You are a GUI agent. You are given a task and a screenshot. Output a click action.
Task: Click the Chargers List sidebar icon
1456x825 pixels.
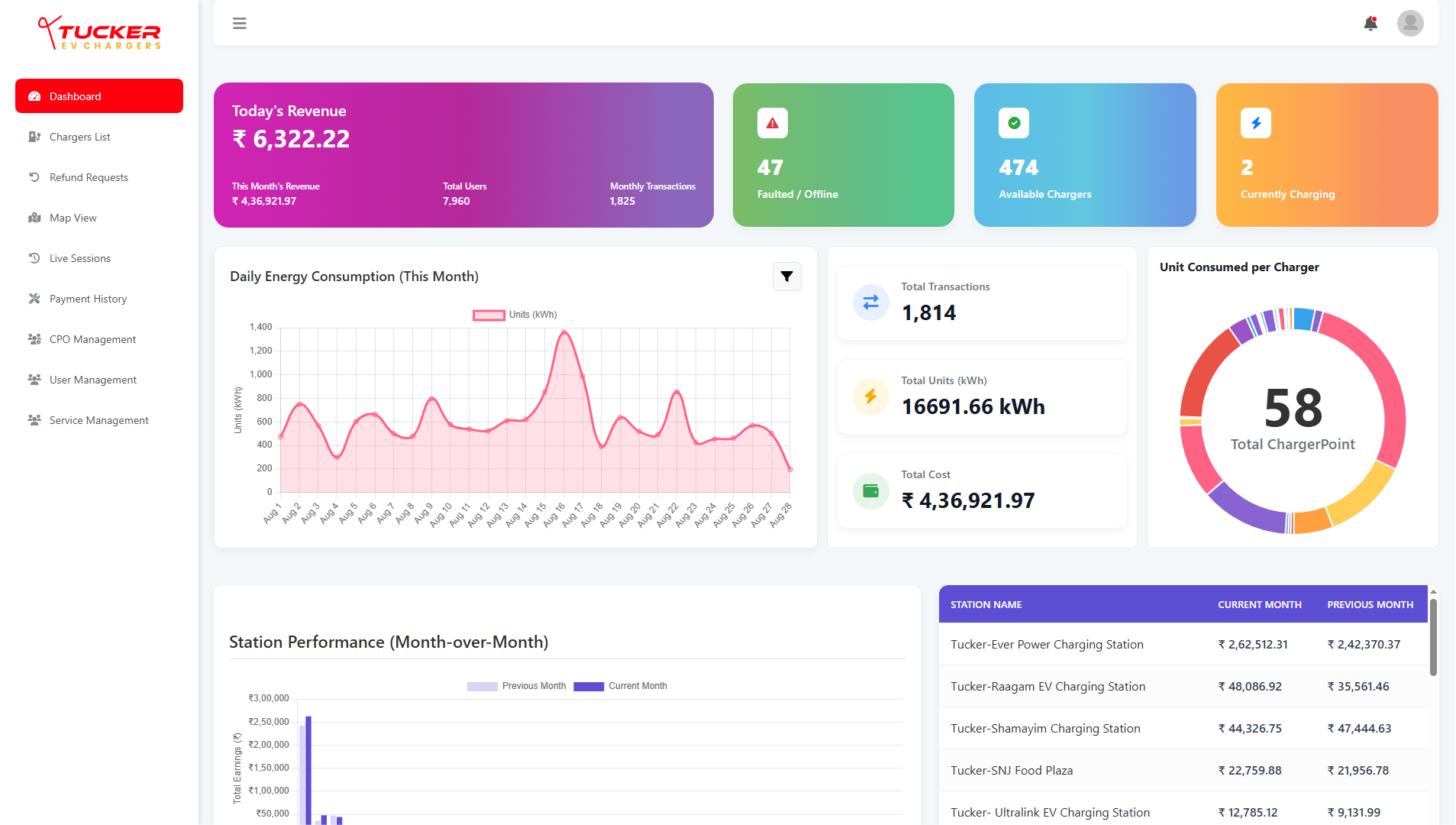pos(34,137)
